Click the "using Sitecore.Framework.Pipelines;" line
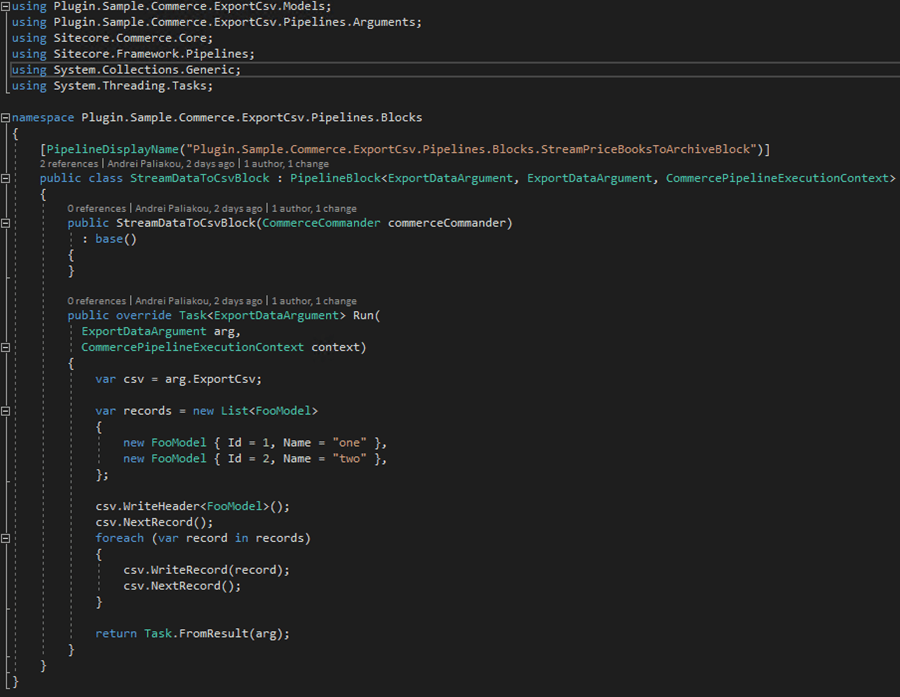 [x=133, y=54]
